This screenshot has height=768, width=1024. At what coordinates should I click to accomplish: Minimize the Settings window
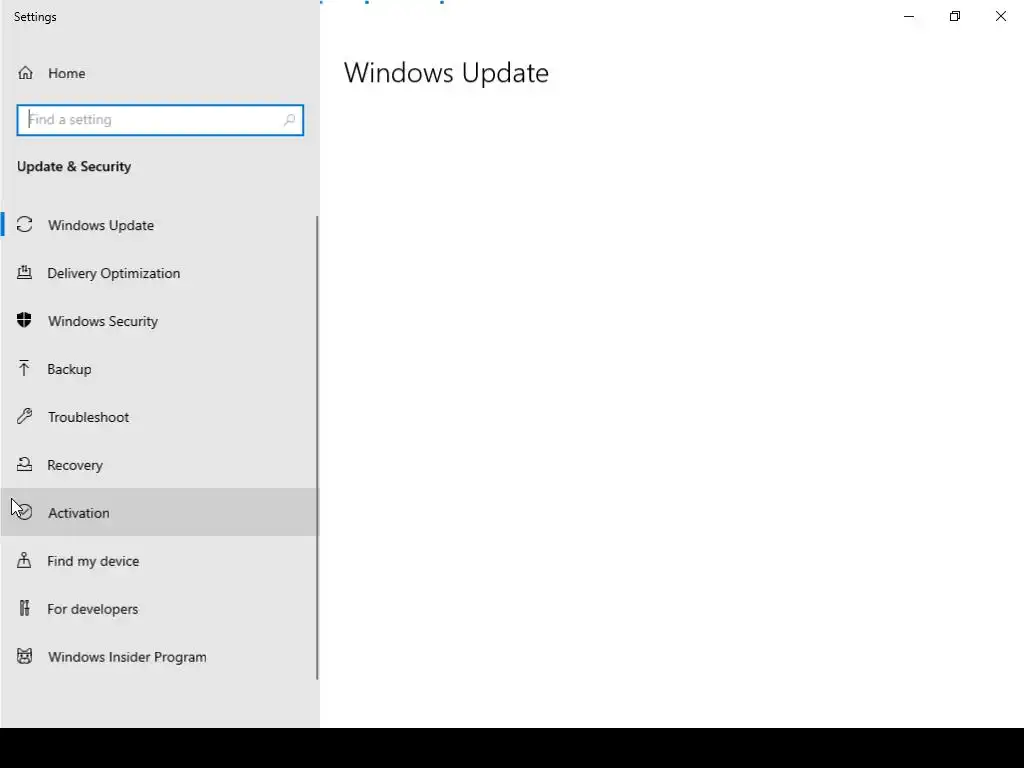coord(909,16)
